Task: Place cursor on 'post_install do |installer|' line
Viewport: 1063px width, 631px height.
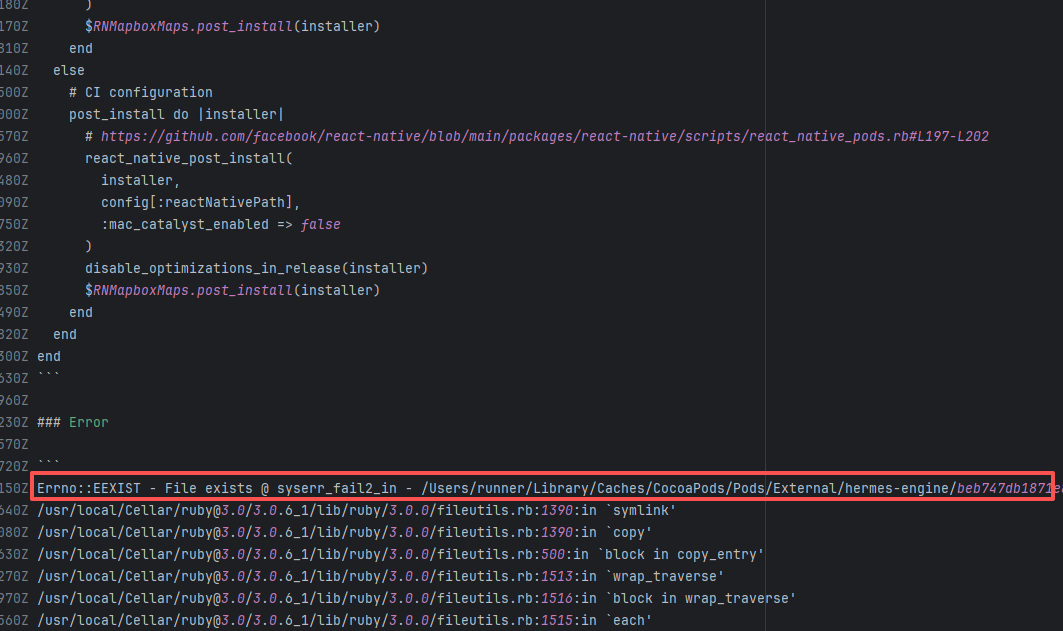Action: click(176, 114)
